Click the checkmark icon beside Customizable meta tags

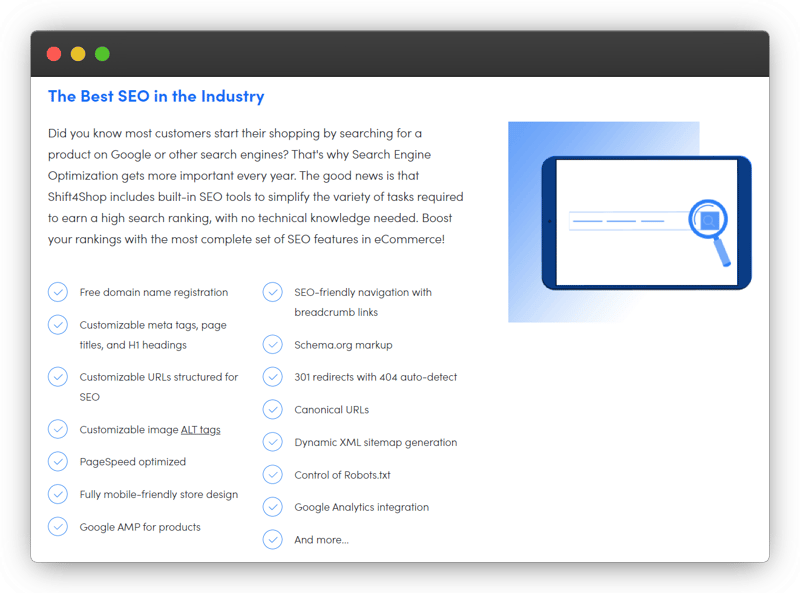[58, 325]
